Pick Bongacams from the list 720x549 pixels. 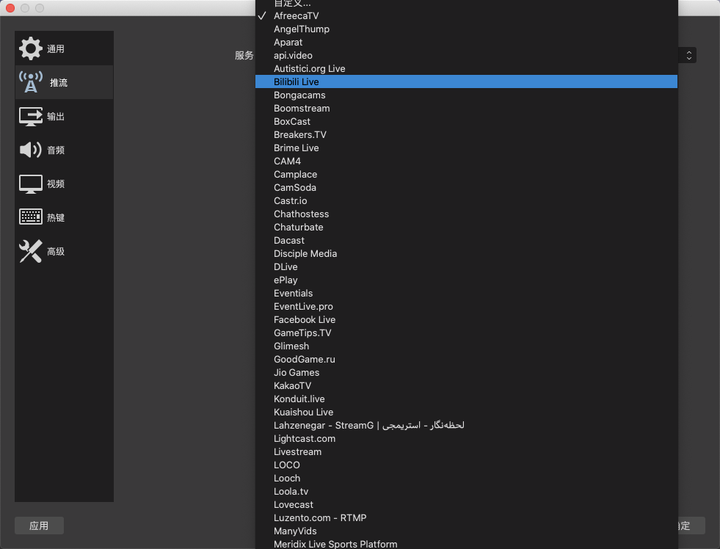466,95
